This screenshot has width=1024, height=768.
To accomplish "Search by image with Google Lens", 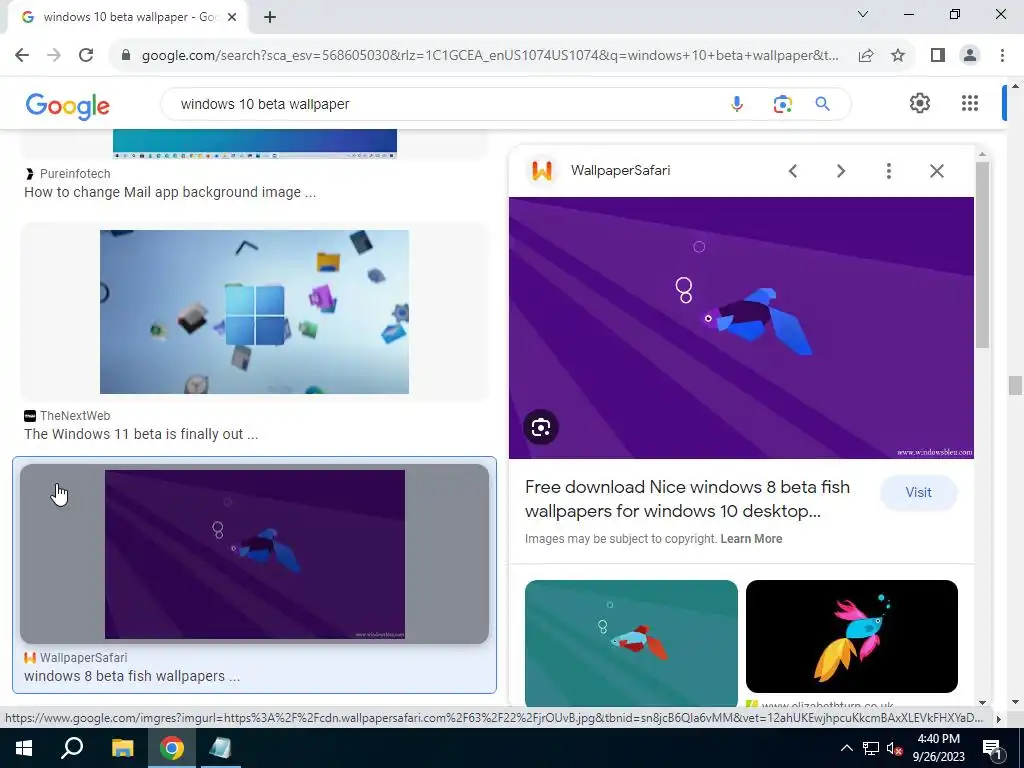I will coord(782,104).
